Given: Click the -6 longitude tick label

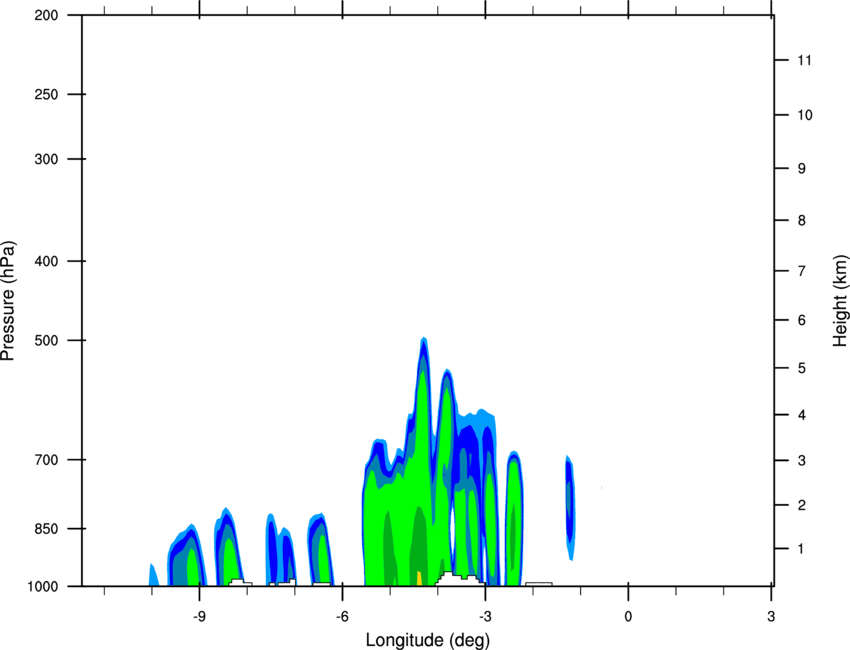Looking at the screenshot, I should (342, 617).
